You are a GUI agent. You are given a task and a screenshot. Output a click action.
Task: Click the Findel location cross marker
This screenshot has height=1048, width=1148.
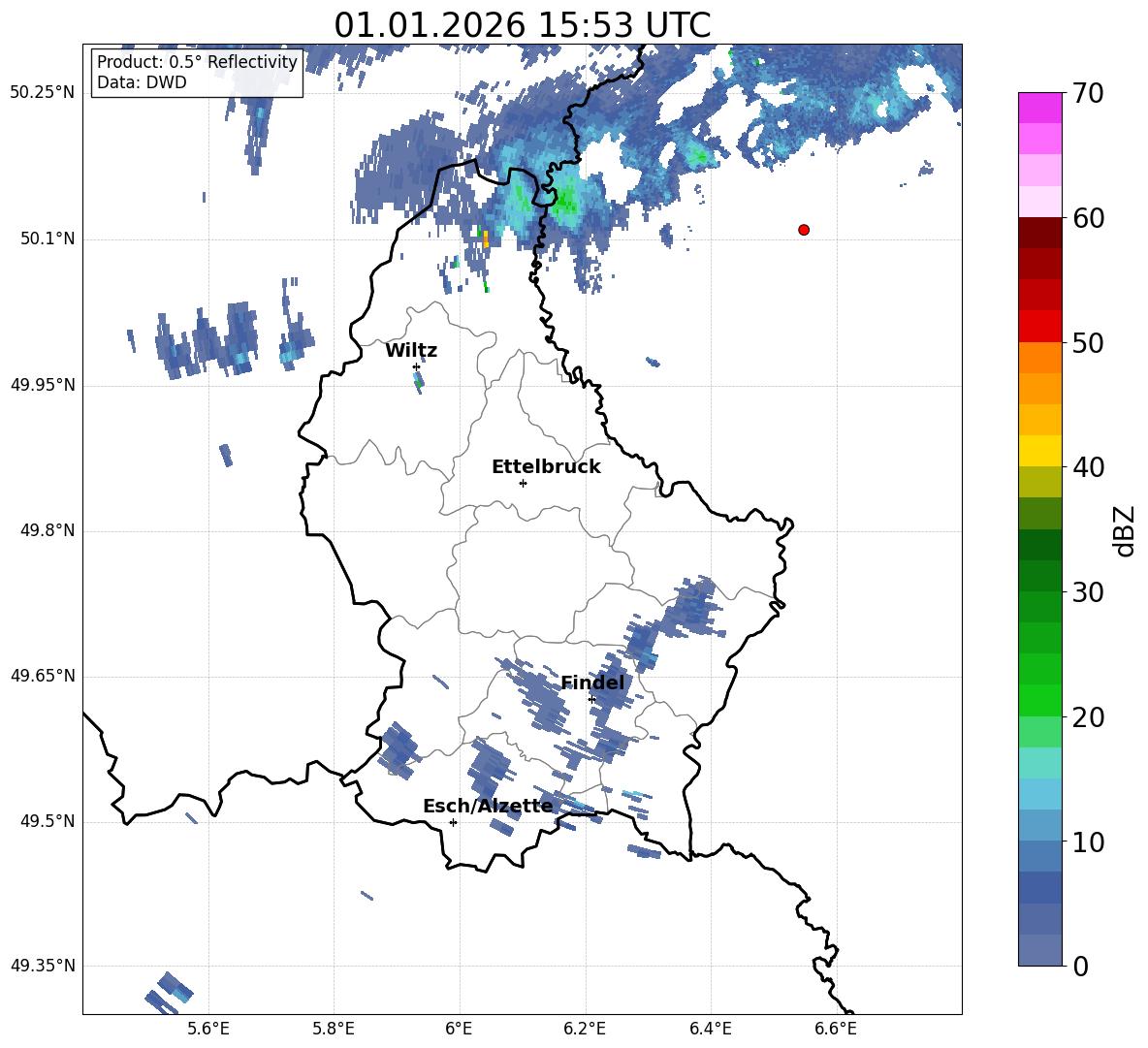591,700
